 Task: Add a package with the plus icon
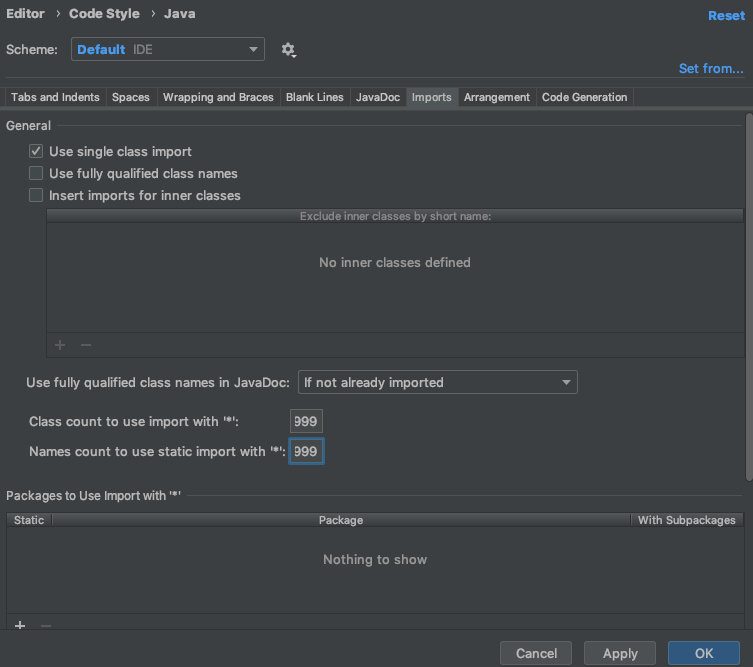20,625
